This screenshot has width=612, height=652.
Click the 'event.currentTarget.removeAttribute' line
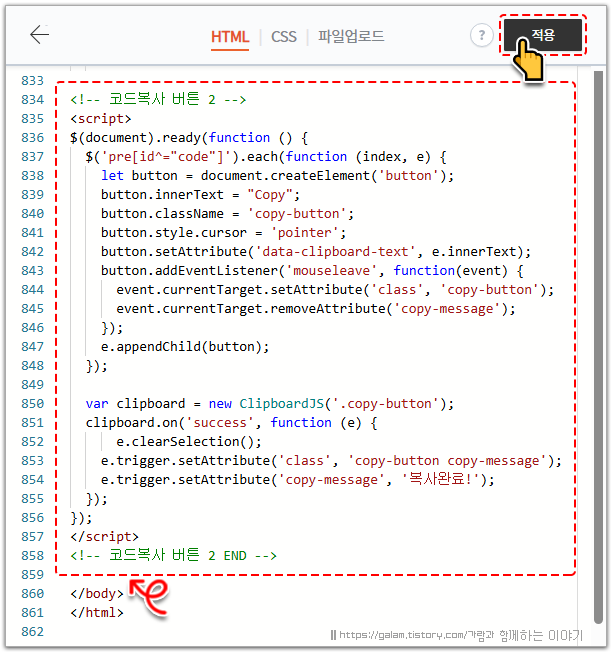316,309
